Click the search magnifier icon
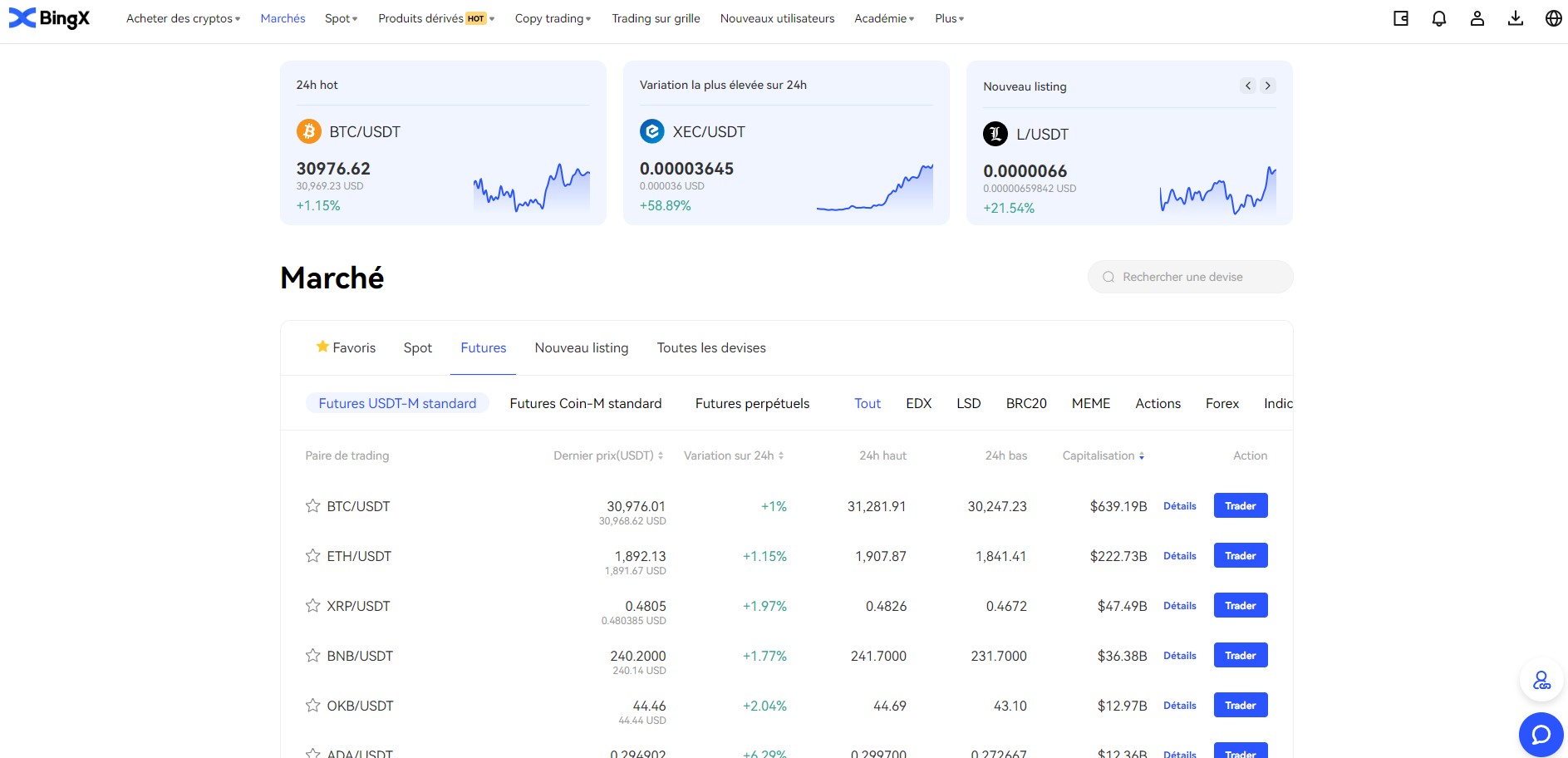 coord(1108,277)
